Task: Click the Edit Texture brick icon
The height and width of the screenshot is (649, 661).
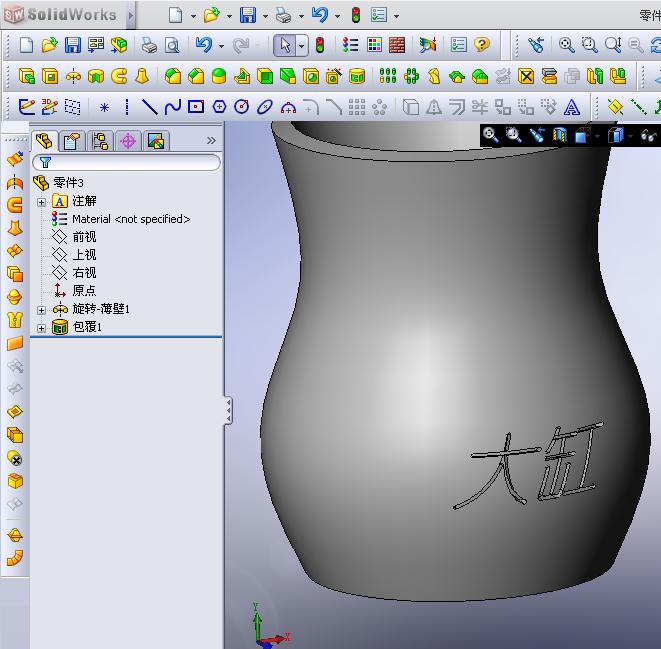Action: (x=397, y=45)
